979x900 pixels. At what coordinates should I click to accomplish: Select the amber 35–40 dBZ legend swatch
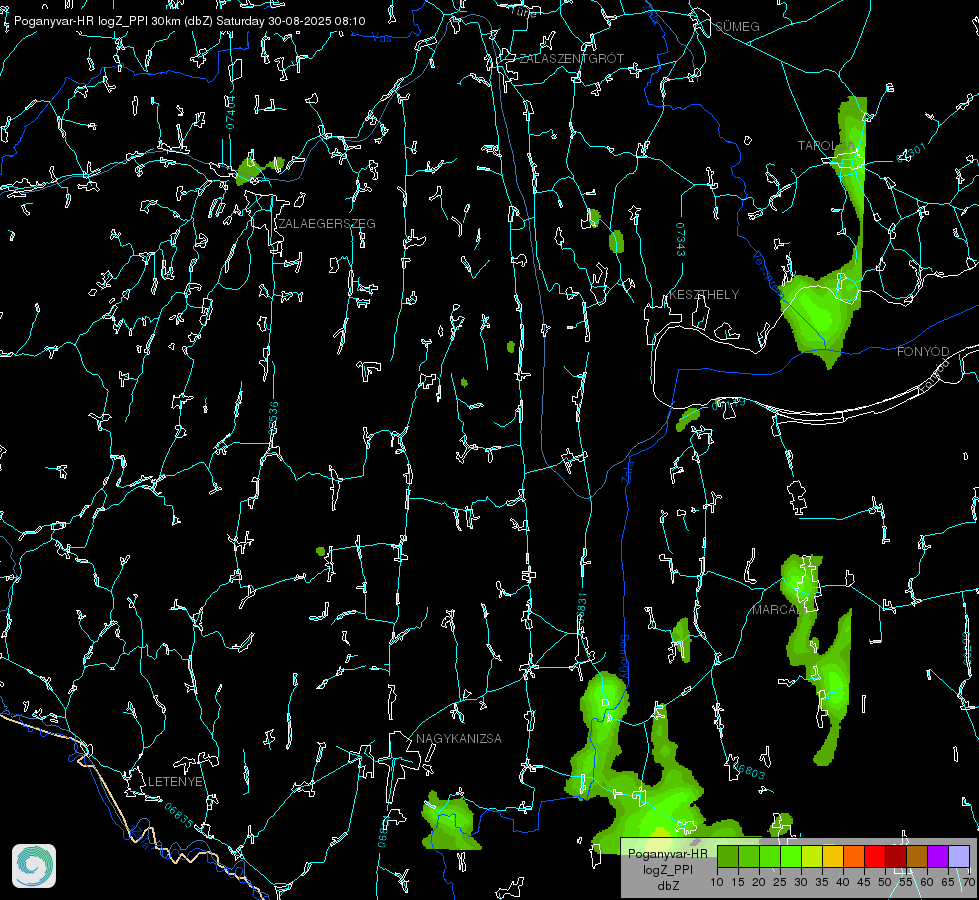pos(833,856)
